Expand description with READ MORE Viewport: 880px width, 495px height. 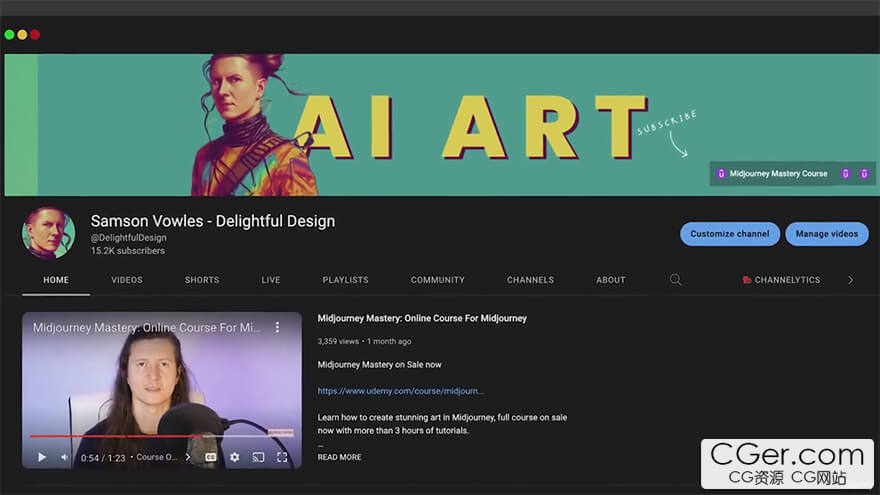[x=340, y=457]
